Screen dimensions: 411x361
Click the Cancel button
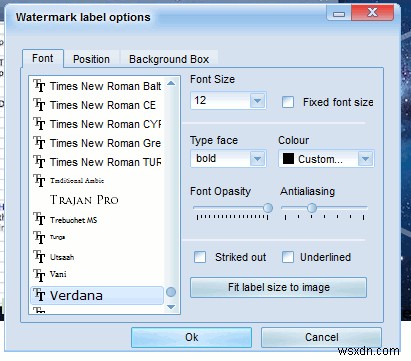tap(322, 337)
